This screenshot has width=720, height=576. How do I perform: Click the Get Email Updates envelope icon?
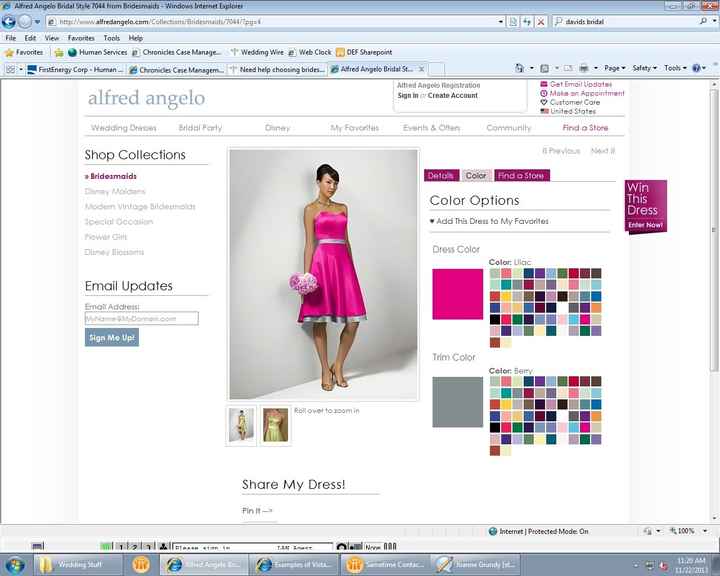click(544, 84)
